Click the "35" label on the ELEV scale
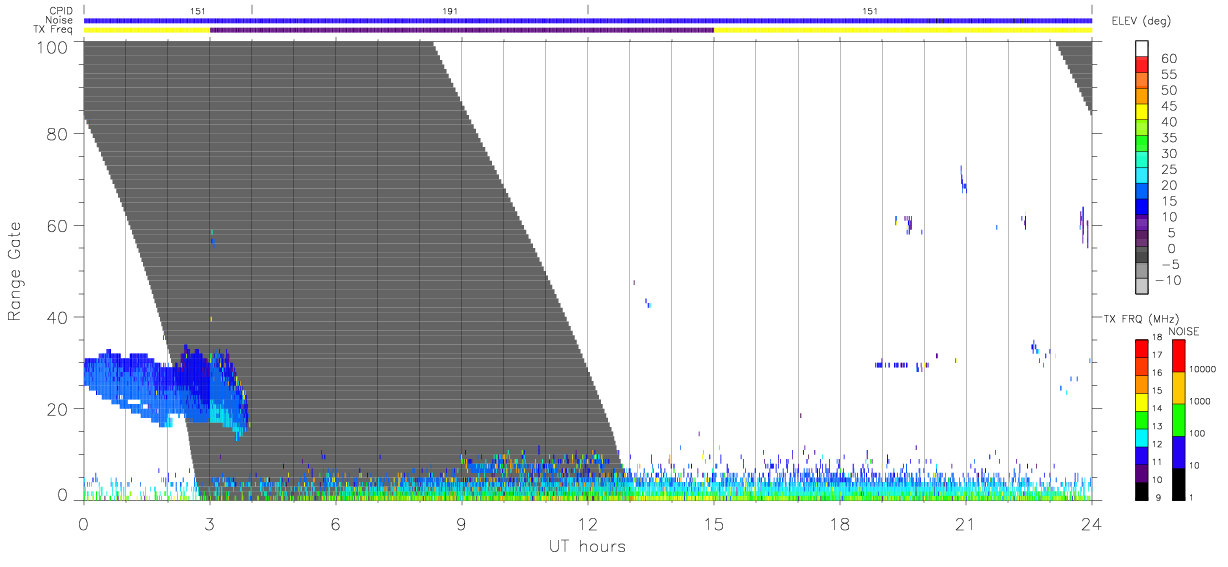The width and height of the screenshot is (1228, 567). [x=1169, y=138]
